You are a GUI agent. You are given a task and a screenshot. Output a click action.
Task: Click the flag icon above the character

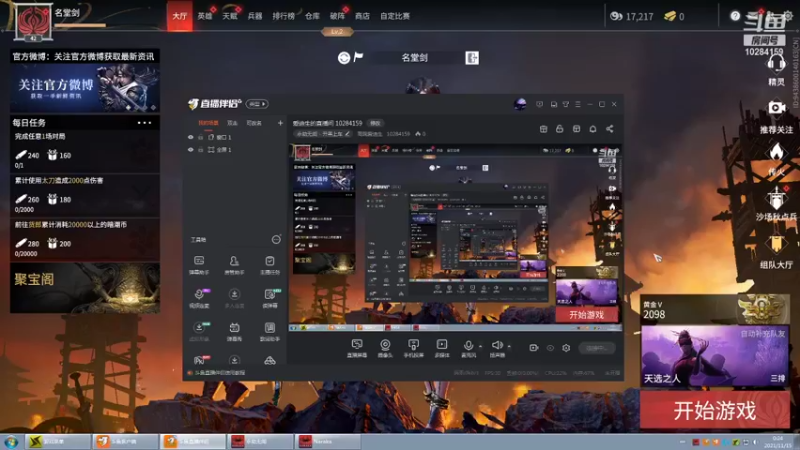click(x=358, y=57)
